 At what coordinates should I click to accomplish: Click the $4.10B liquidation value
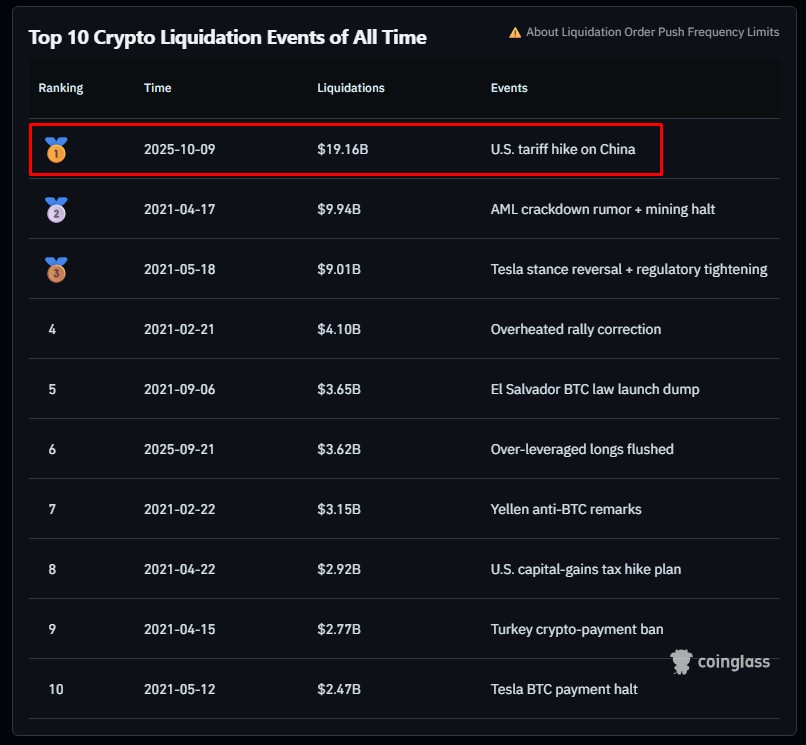click(x=339, y=329)
